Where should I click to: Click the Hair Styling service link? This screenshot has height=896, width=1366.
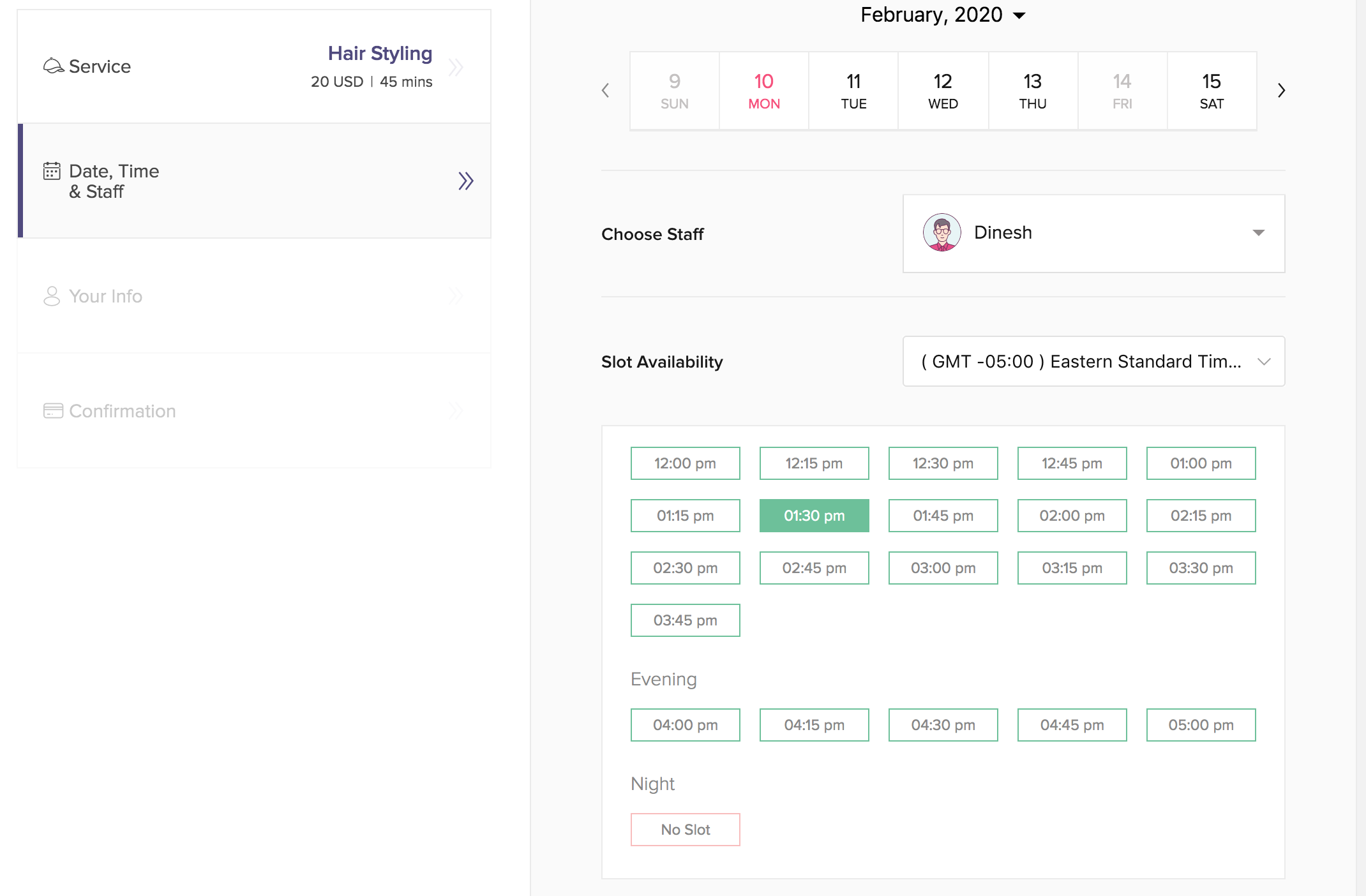[x=380, y=54]
